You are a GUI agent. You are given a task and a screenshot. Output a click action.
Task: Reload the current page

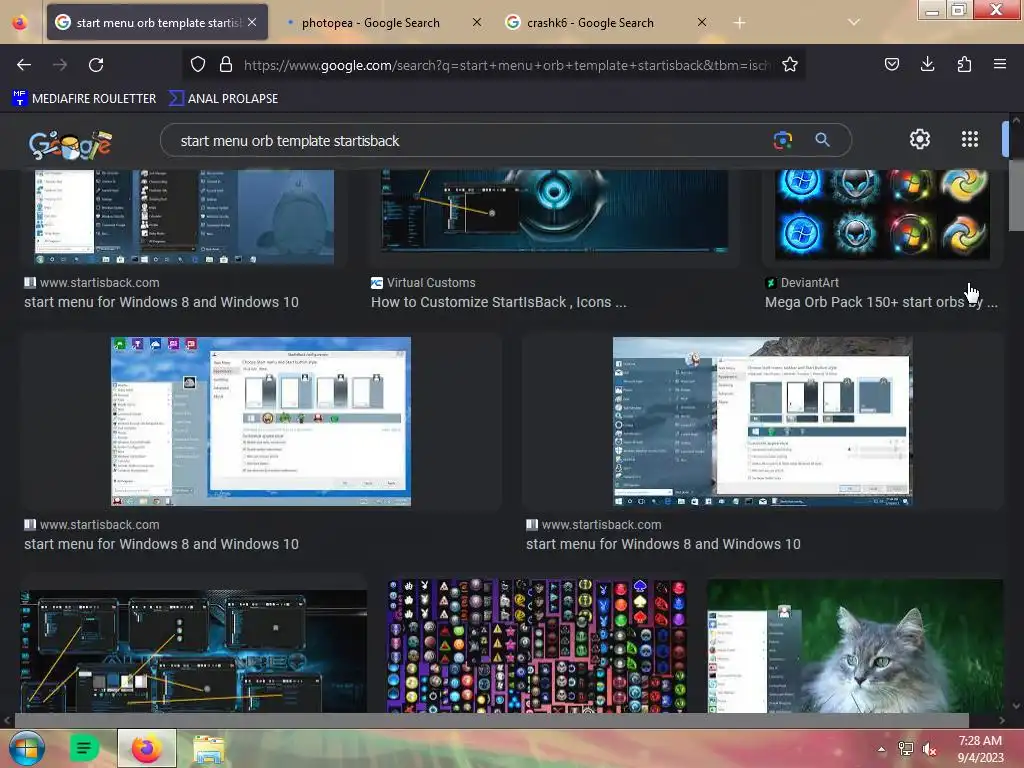pos(96,65)
